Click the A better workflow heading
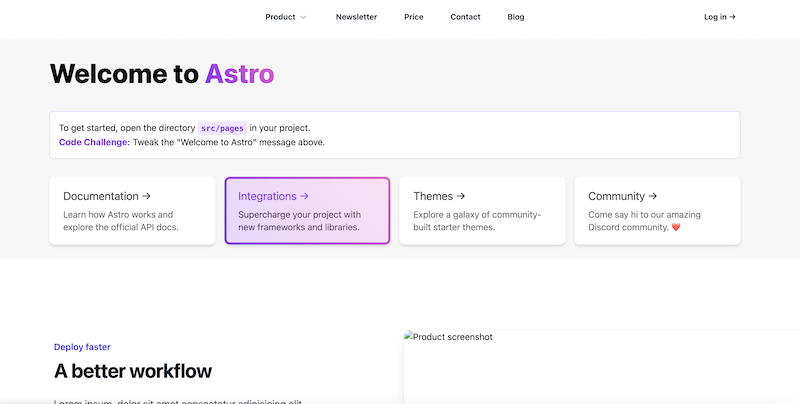The image size is (800, 404). click(x=133, y=371)
